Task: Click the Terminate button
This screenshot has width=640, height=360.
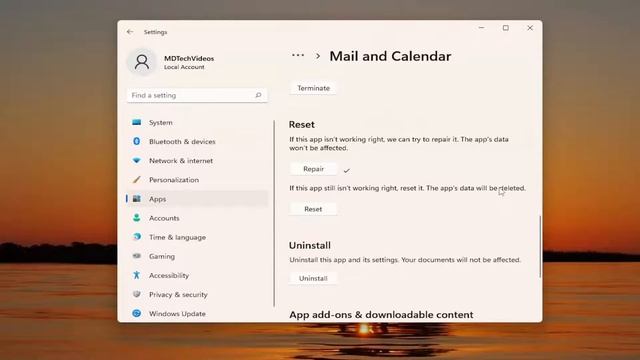Action: (313, 88)
